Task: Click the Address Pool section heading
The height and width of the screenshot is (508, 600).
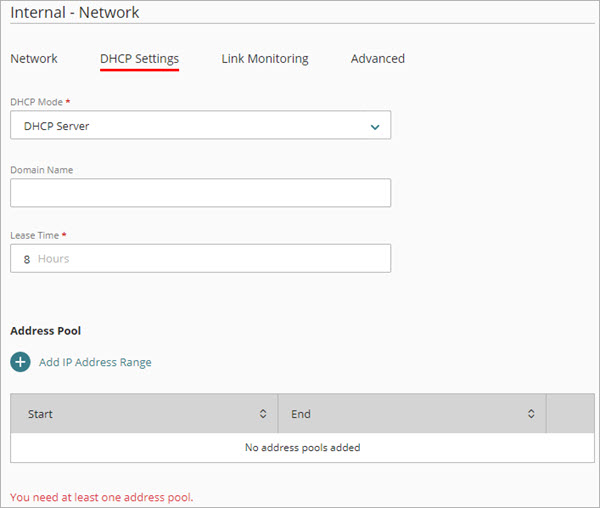Action: click(x=45, y=330)
